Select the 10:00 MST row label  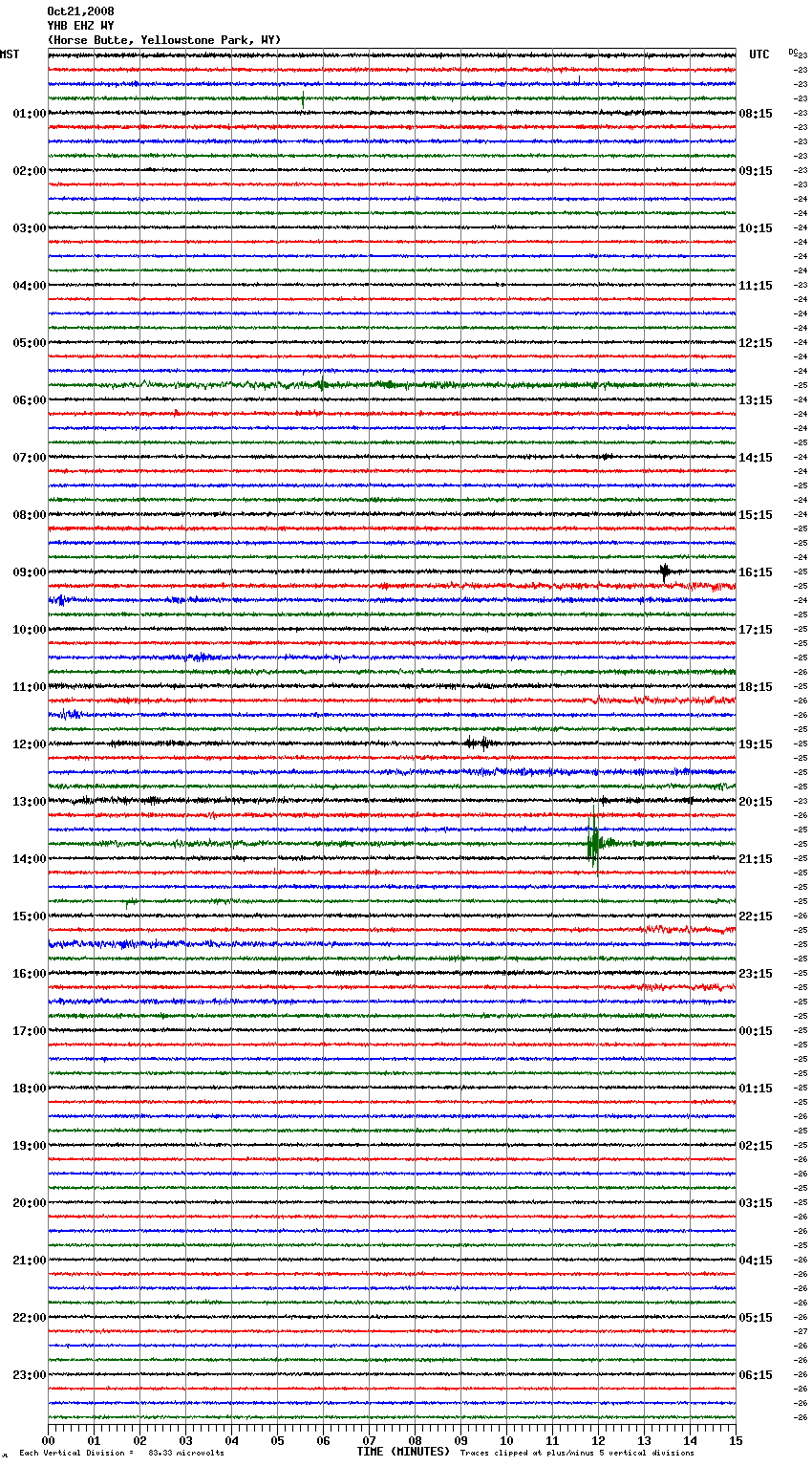click(30, 630)
